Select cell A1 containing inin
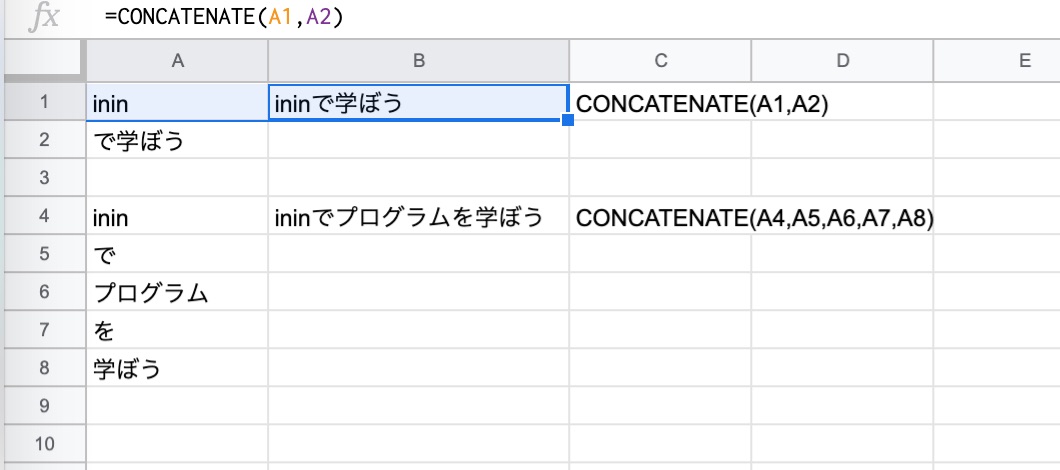 tap(178, 103)
